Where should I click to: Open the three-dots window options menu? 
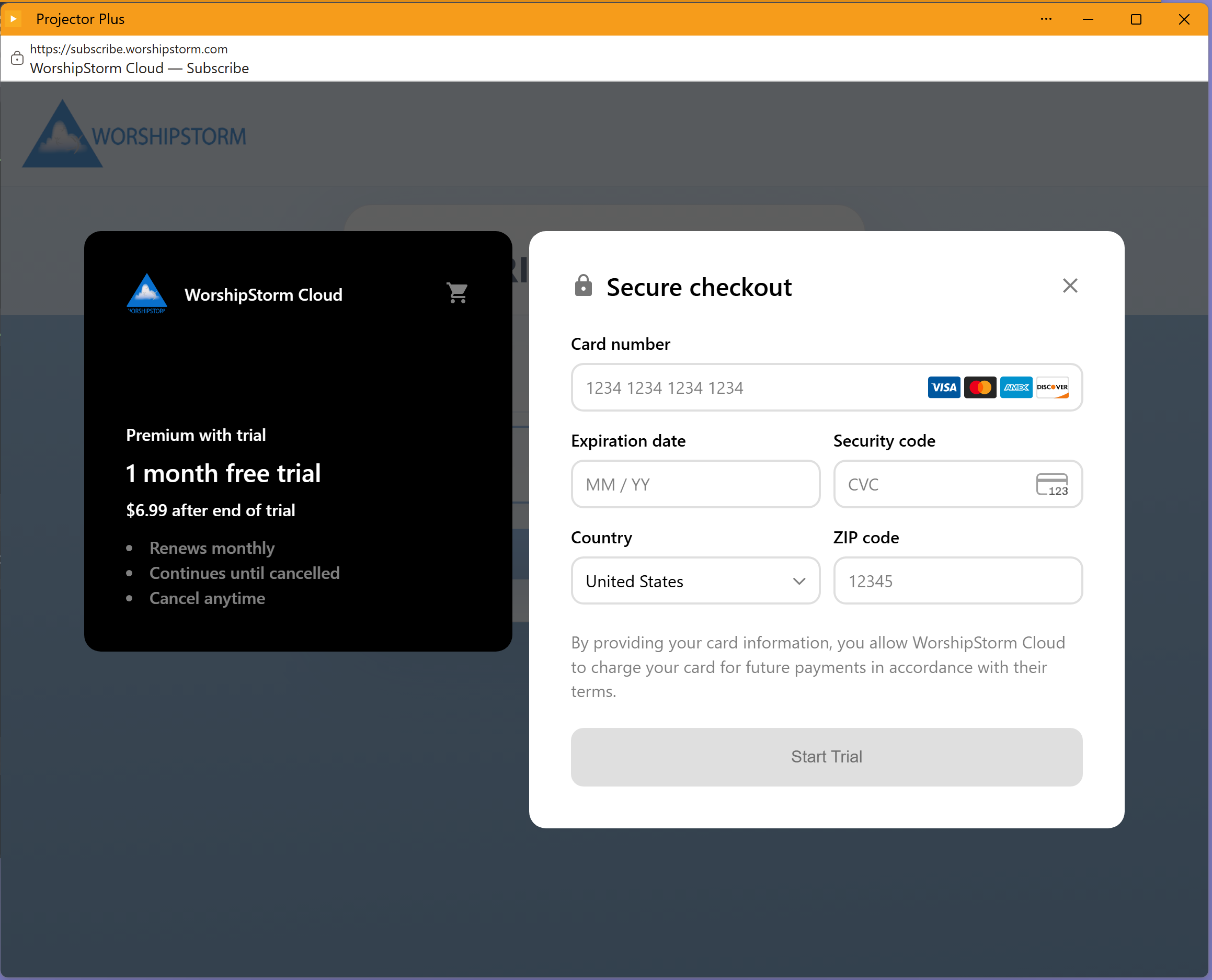(1046, 19)
